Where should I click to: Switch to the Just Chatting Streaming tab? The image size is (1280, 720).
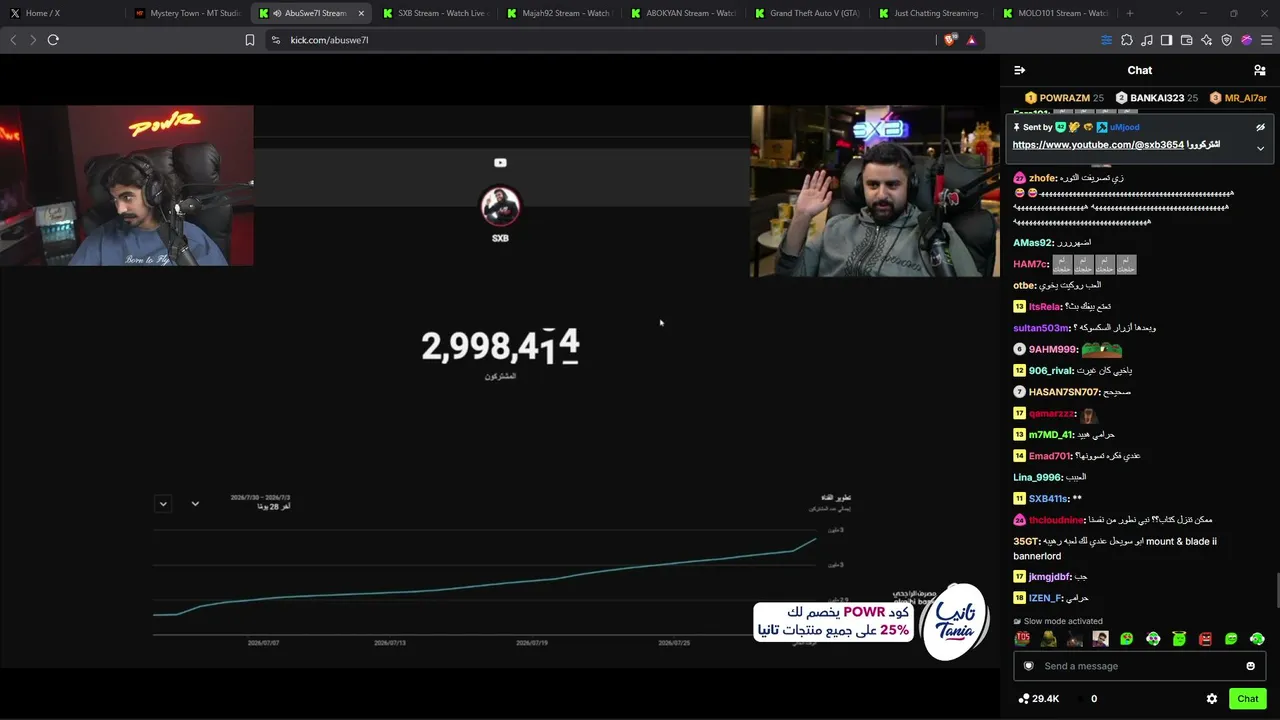931,13
